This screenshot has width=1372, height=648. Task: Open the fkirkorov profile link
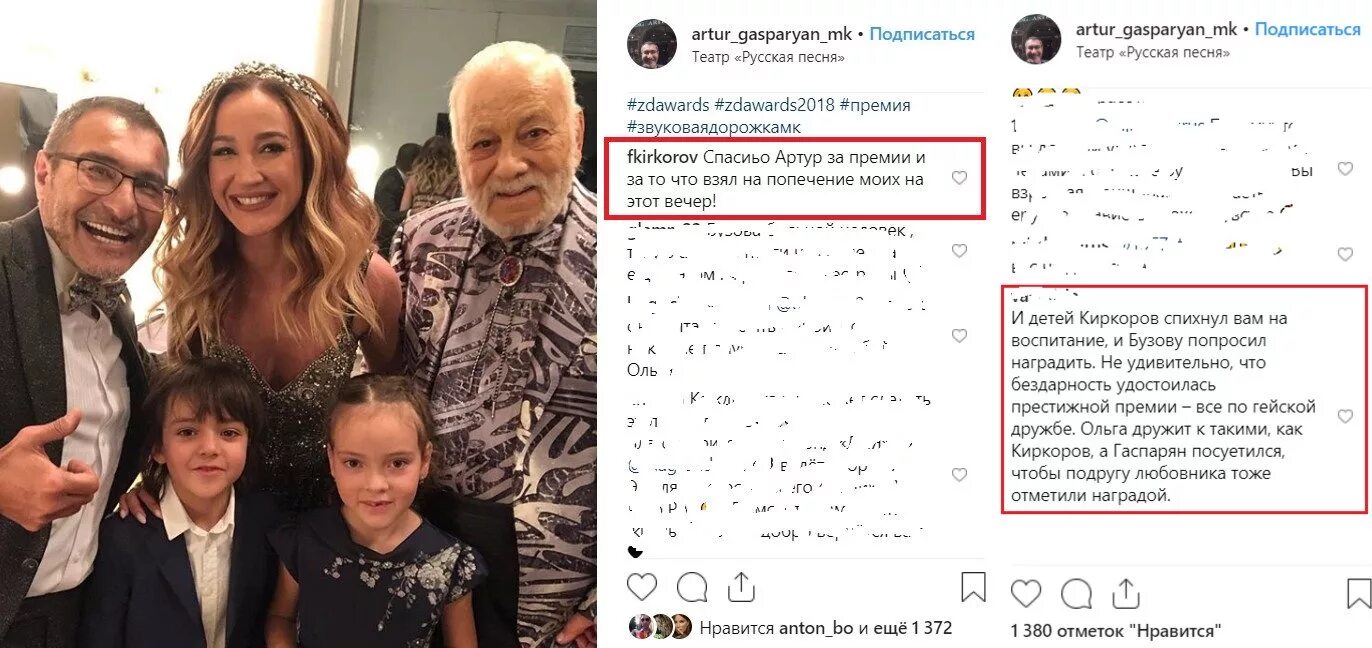pos(663,158)
